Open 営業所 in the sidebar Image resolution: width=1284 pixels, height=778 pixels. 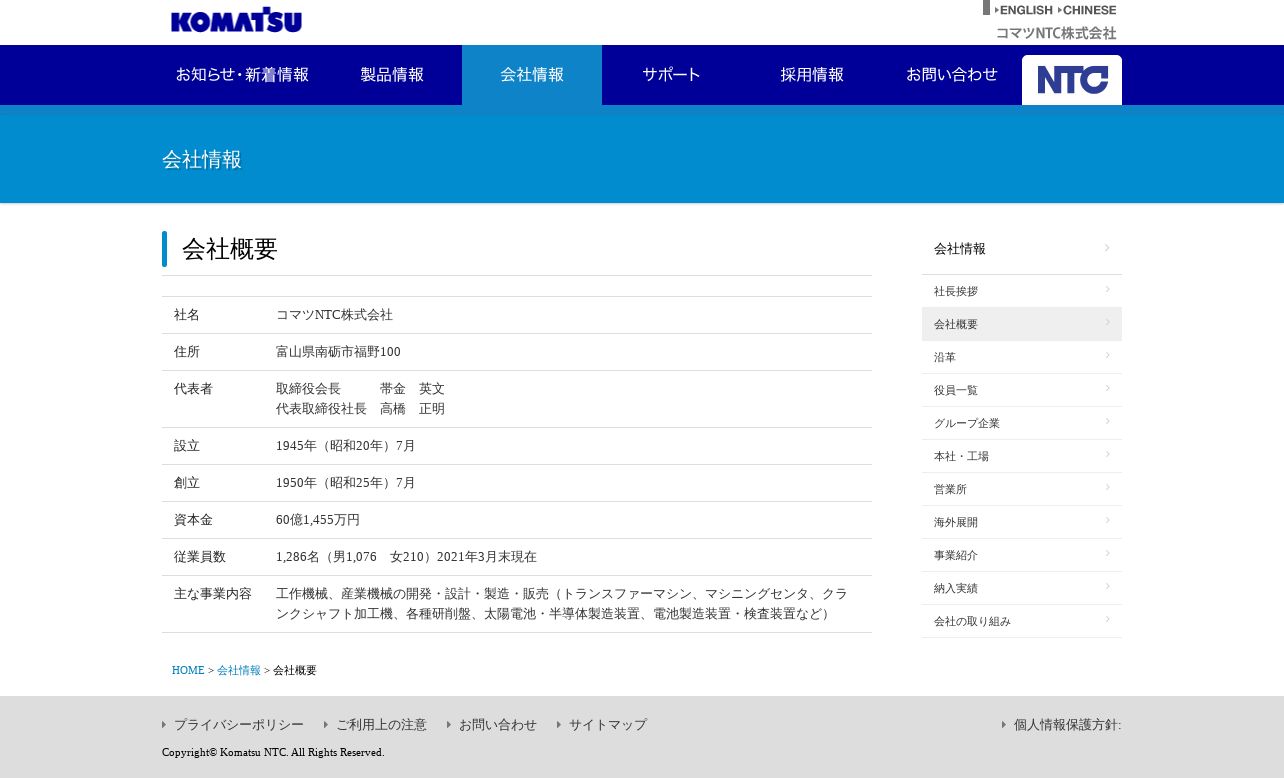click(x=1022, y=489)
